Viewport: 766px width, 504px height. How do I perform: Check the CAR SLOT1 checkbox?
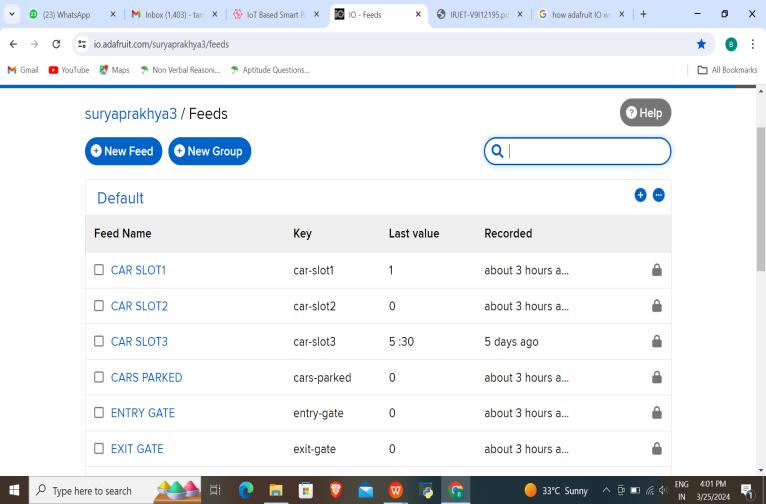(x=99, y=270)
